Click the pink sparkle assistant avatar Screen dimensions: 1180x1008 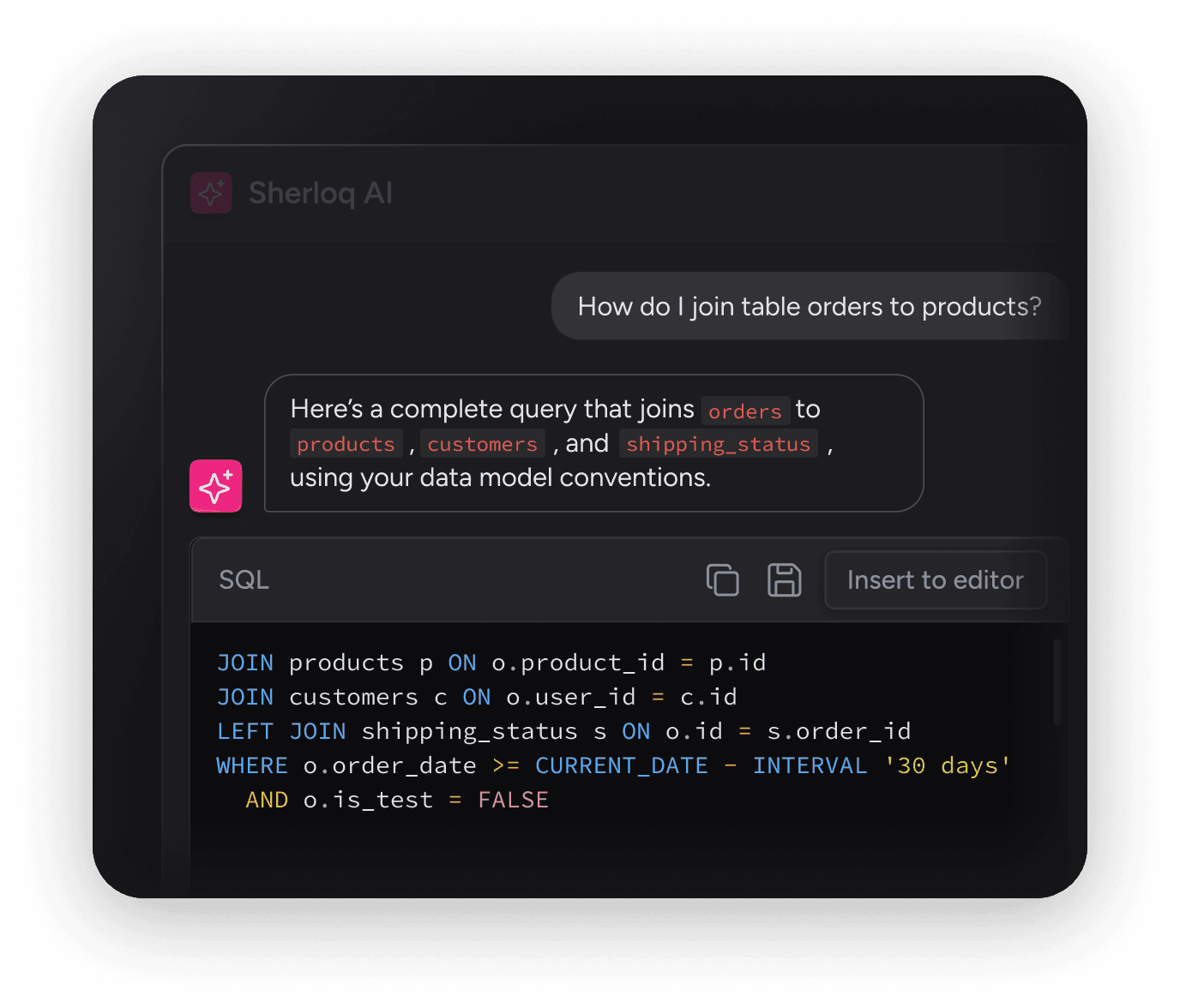pos(216,486)
